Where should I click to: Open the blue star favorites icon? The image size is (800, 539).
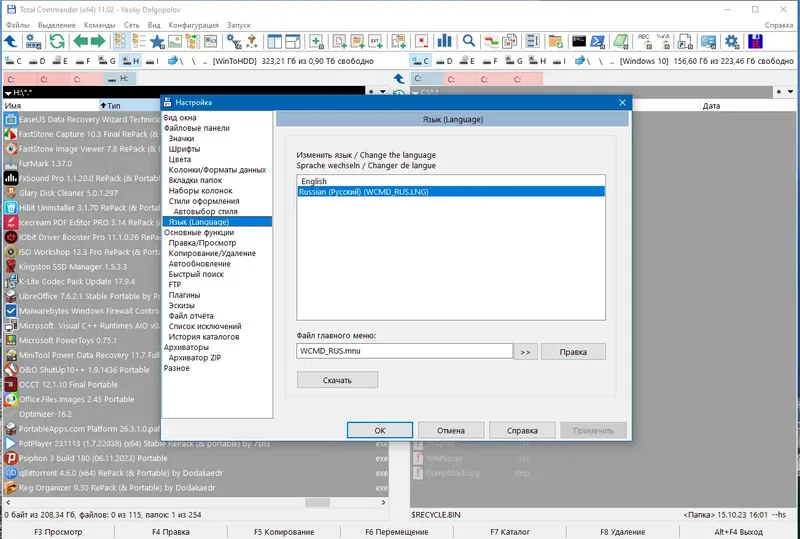pos(157,41)
